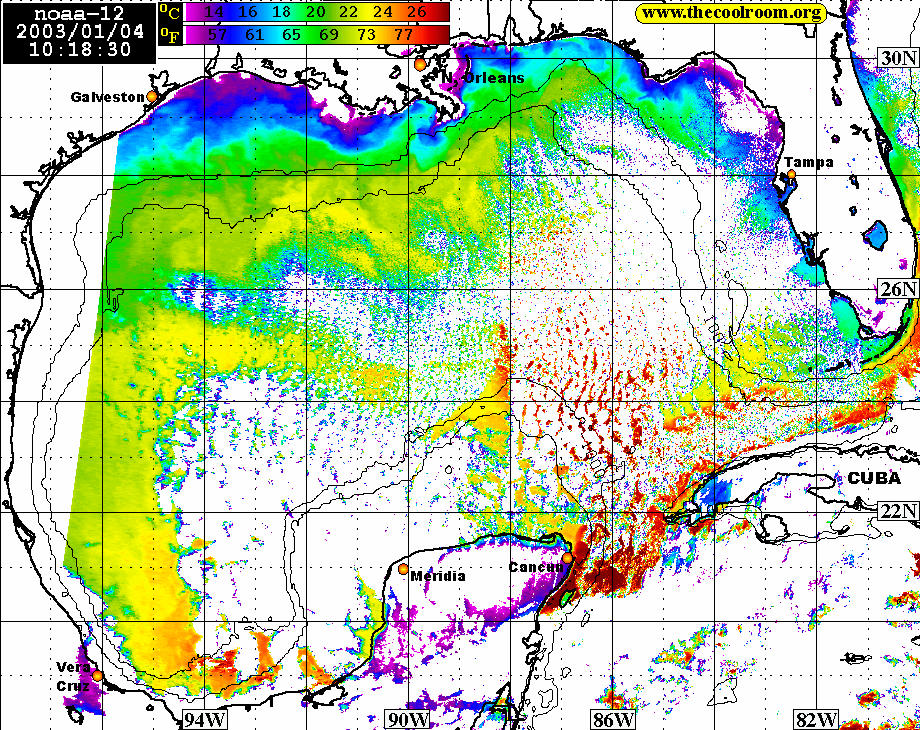Click the 22N latitude label
The image size is (920, 730).
click(898, 511)
